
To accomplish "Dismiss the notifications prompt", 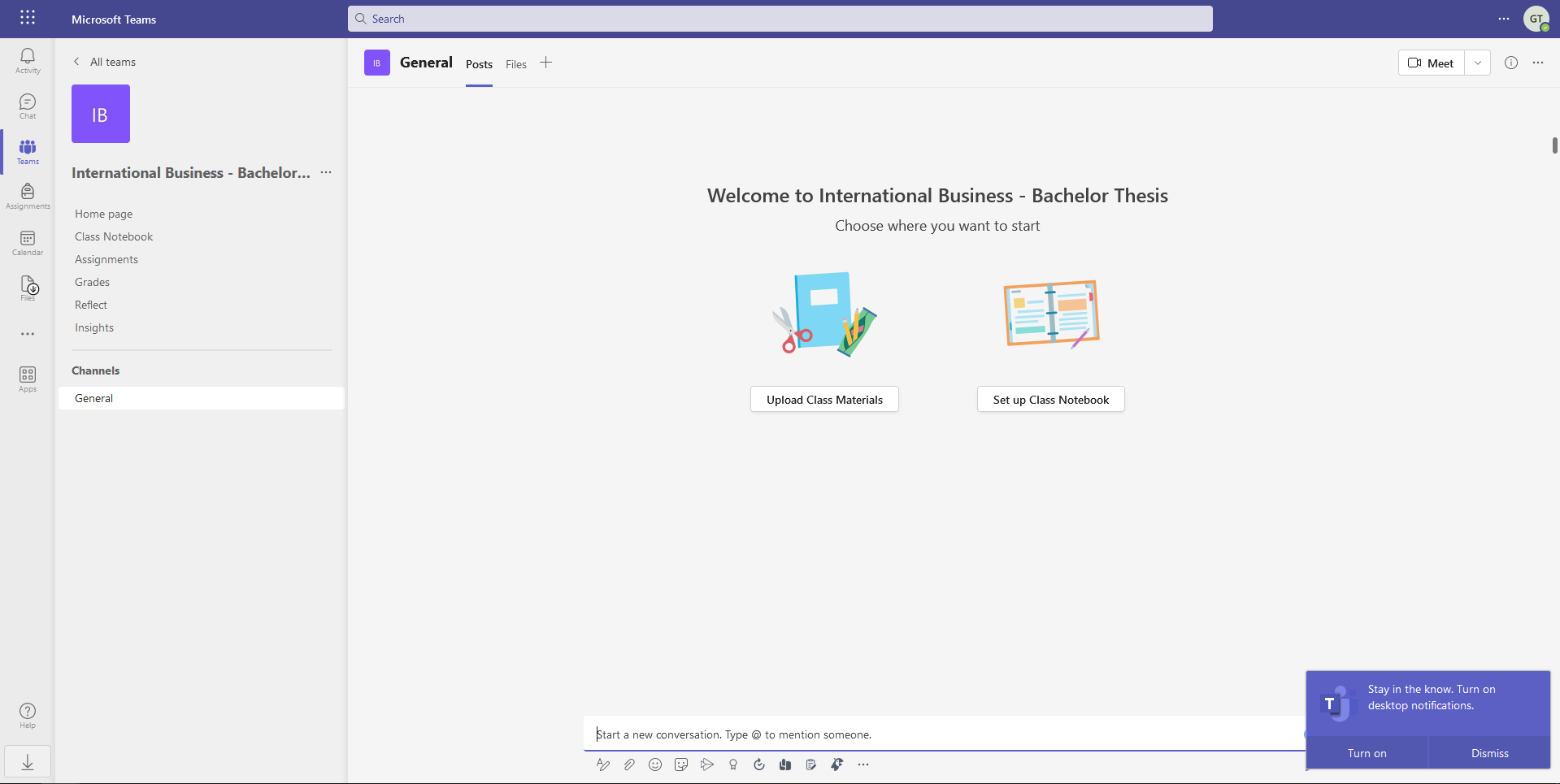I will tap(1489, 753).
